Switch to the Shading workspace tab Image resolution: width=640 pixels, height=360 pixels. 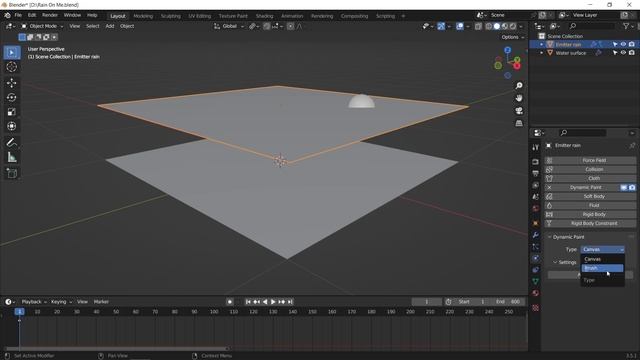(x=264, y=16)
